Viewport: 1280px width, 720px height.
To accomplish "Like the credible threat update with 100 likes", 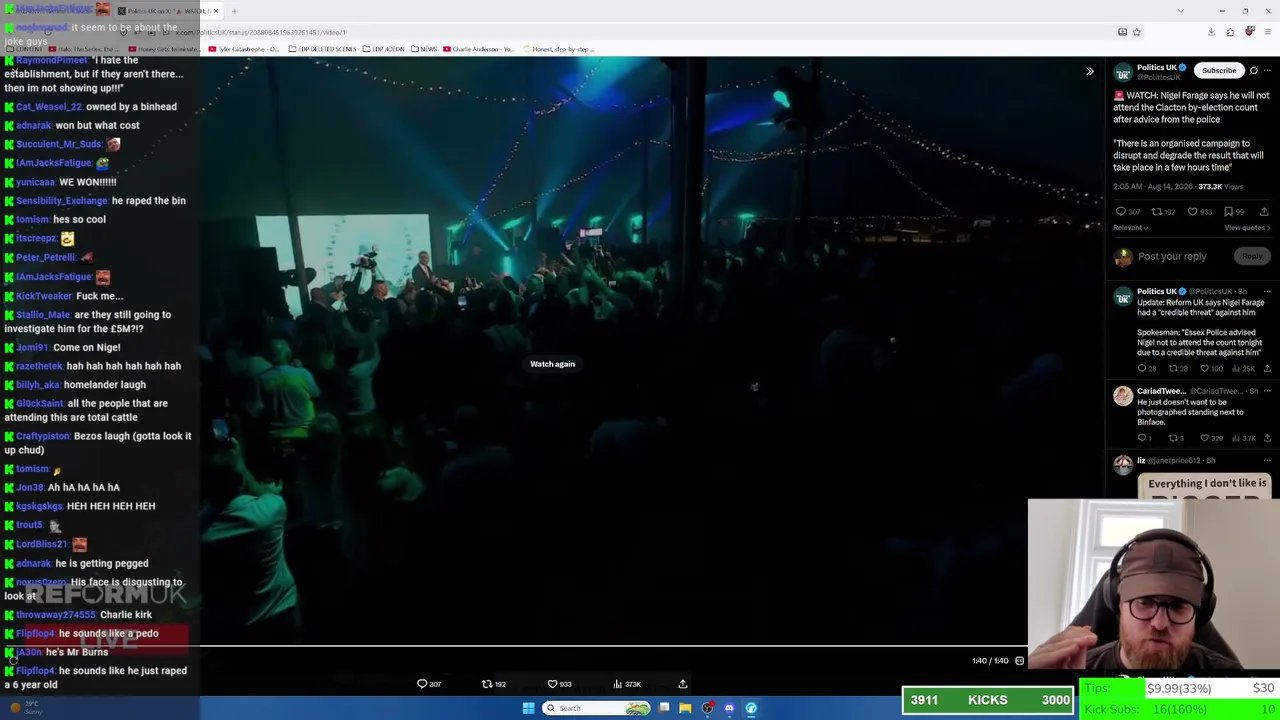I will (1211, 369).
